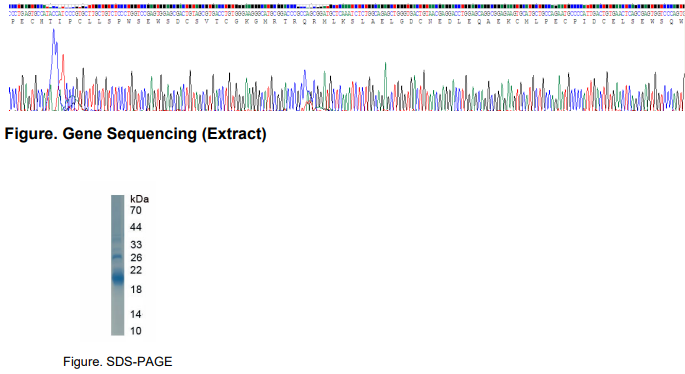Click the Gene Sequencing (Extract) caption
The width and height of the screenshot is (685, 374).
coord(135,134)
